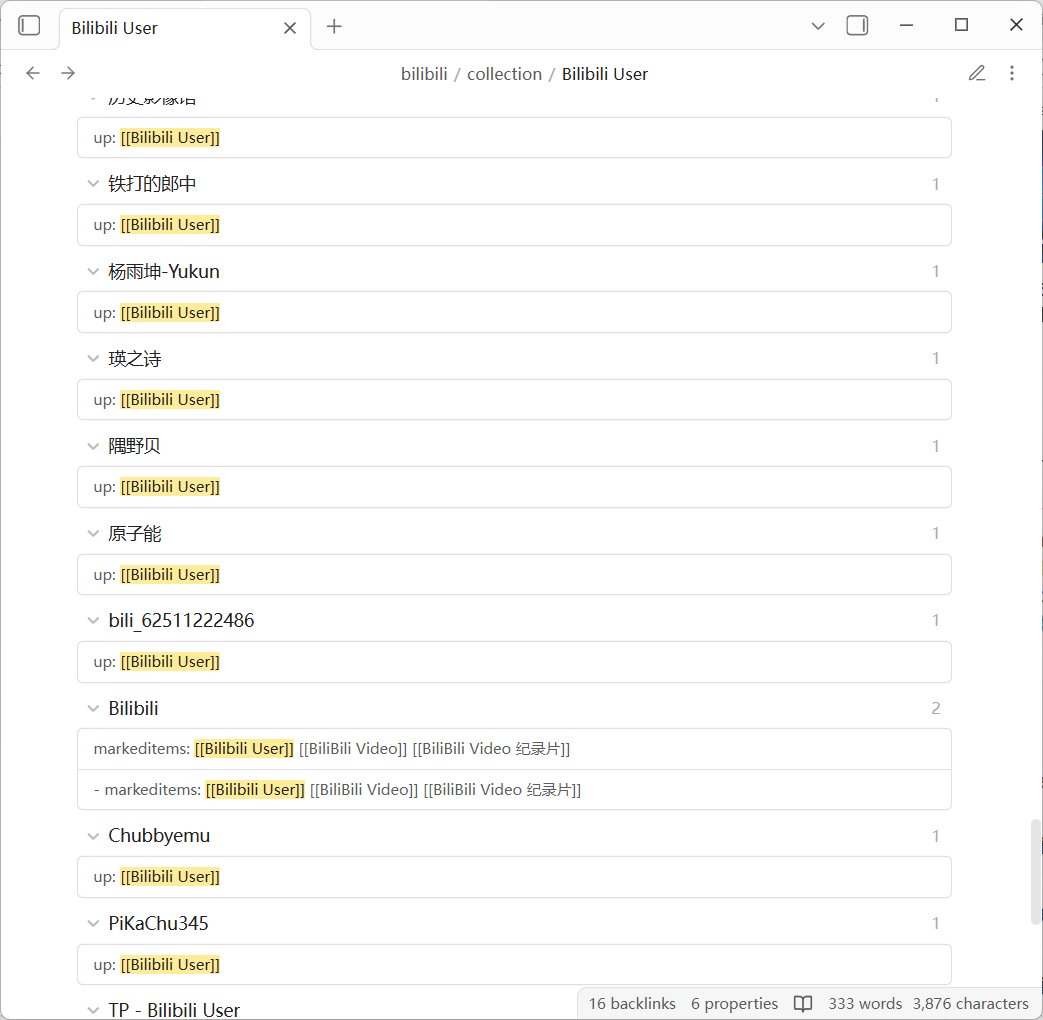Close the Bilibili User tab
This screenshot has height=1020, width=1043.
coord(290,28)
